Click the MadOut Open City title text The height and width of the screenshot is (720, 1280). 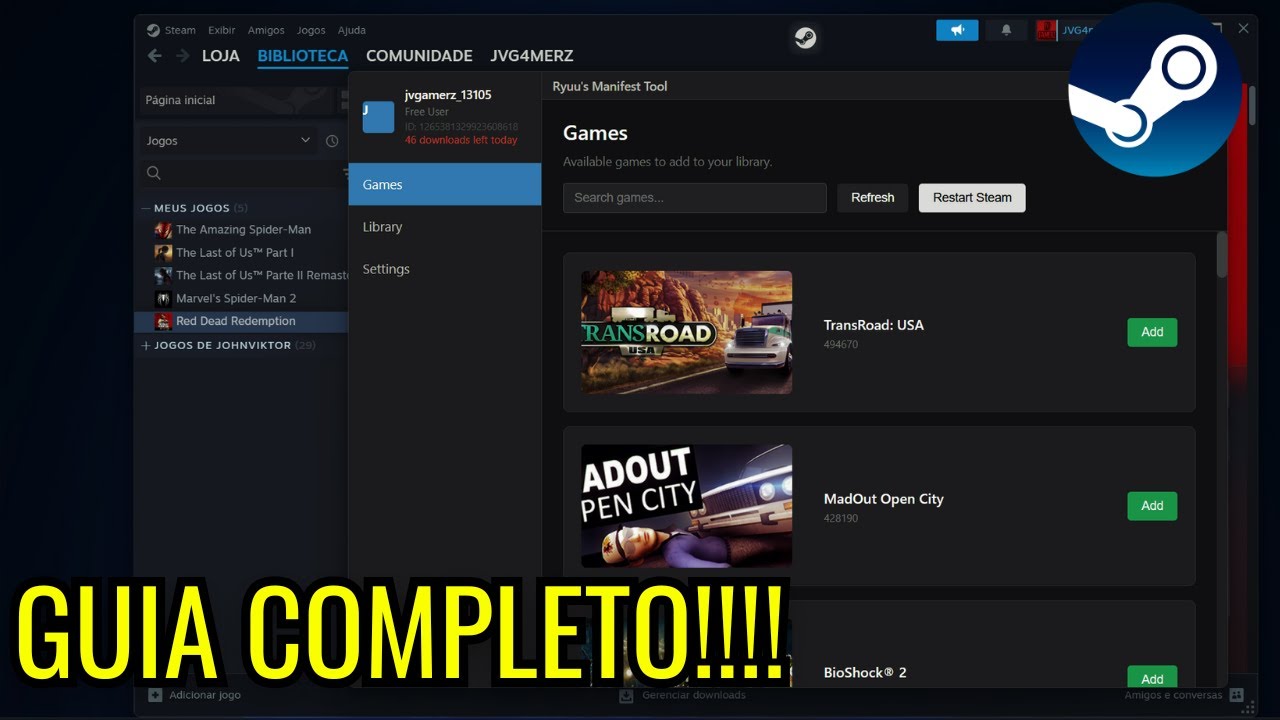[x=883, y=499]
